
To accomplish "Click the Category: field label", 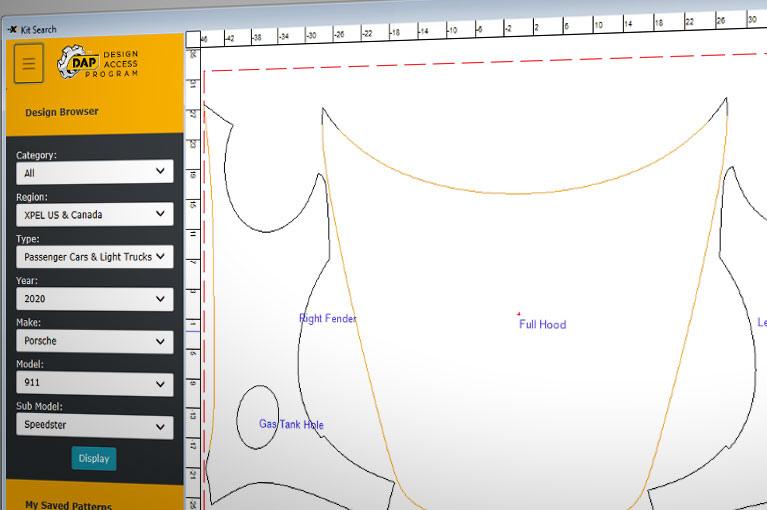I will [36, 155].
